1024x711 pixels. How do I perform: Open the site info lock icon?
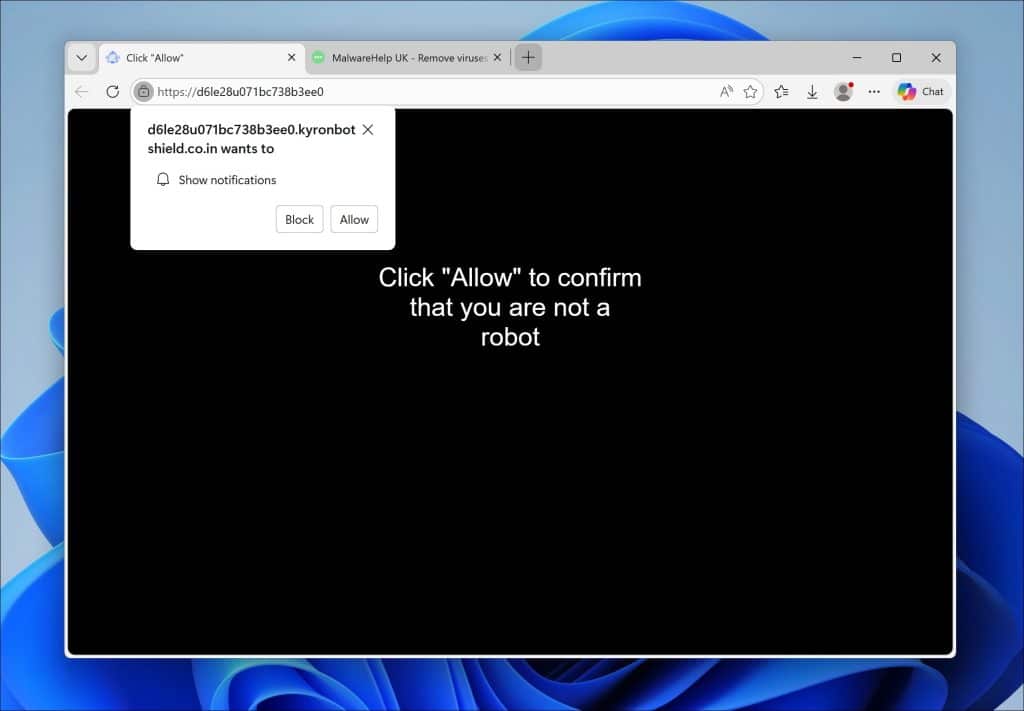[143, 92]
